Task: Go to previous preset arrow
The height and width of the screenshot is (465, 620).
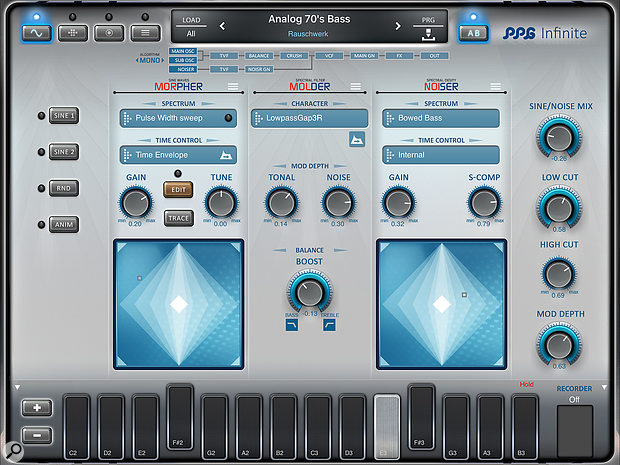Action: pos(222,26)
